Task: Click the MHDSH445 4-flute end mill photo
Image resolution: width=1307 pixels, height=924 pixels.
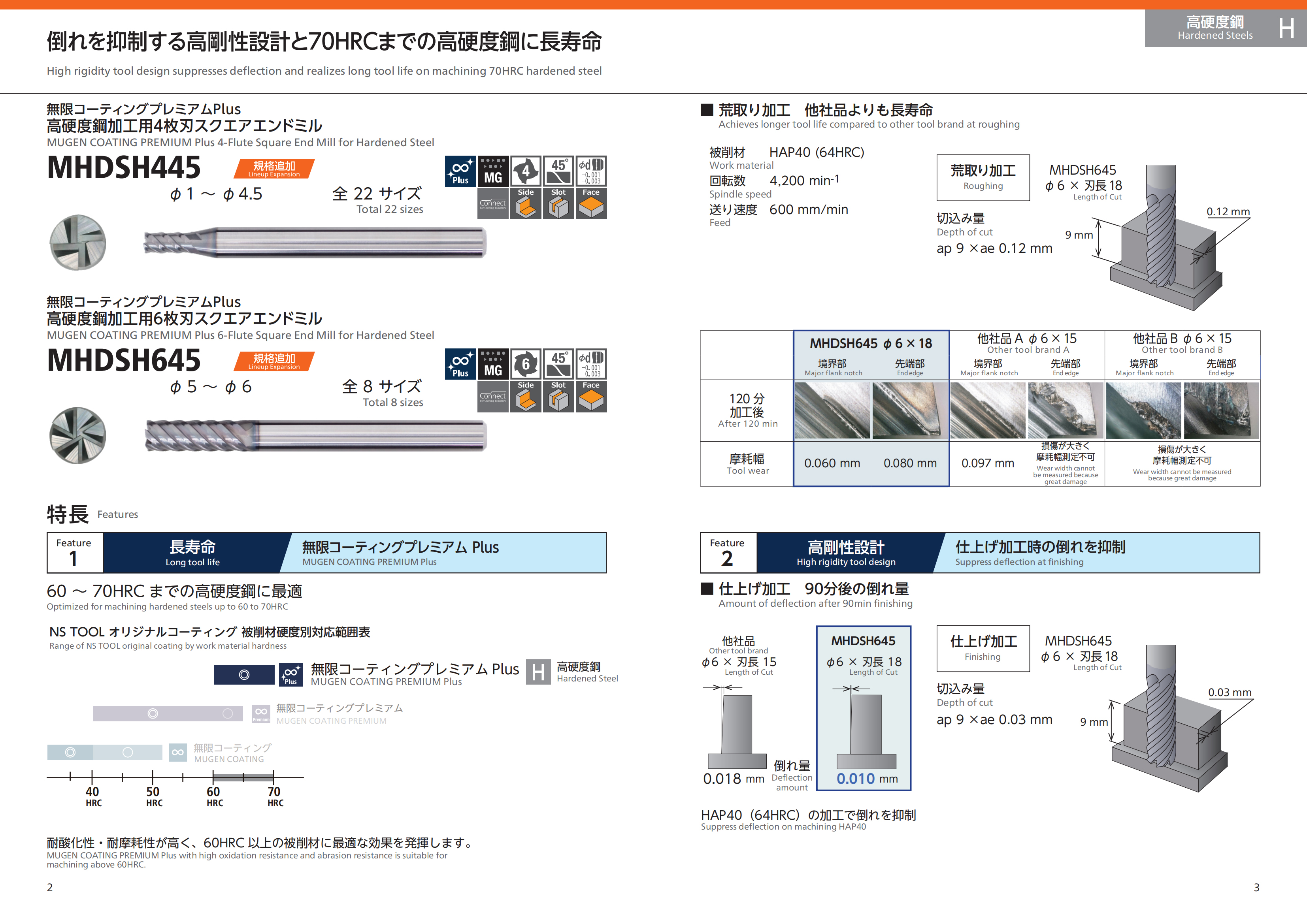Action: (315, 243)
